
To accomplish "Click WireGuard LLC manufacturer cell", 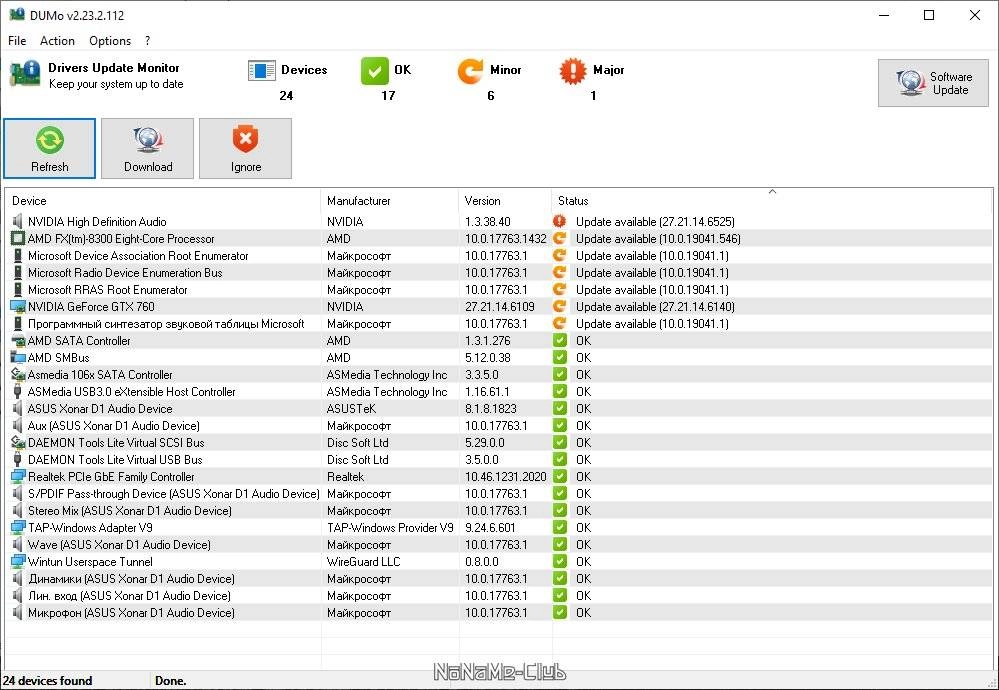I will click(x=363, y=562).
